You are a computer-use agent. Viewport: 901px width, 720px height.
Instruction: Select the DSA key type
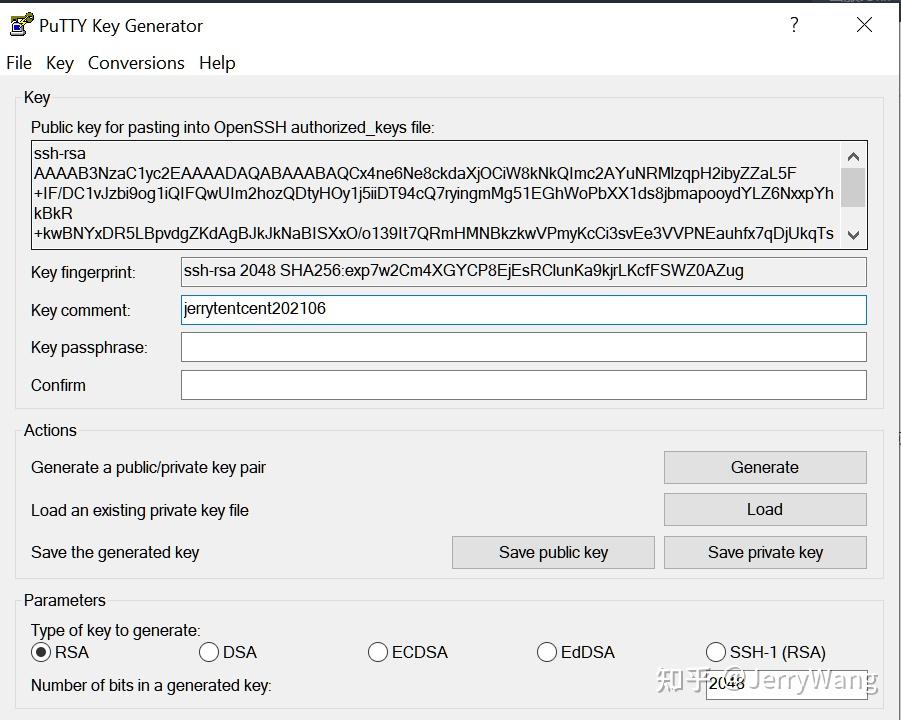coord(209,651)
